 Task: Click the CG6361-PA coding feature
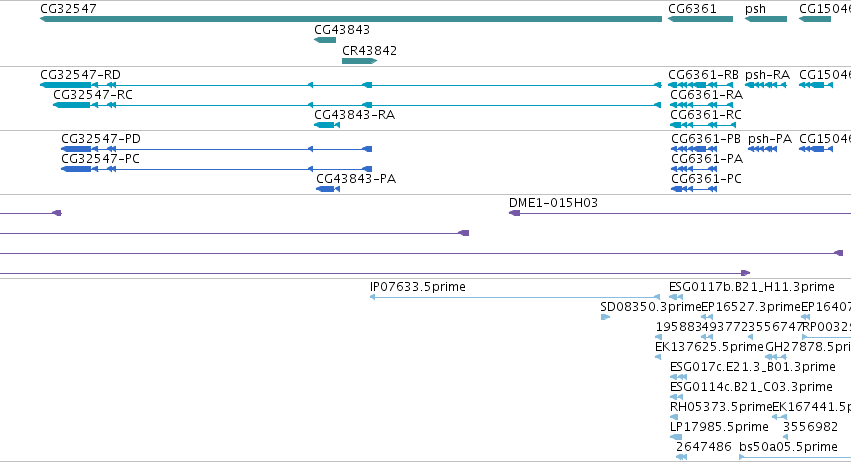694,169
